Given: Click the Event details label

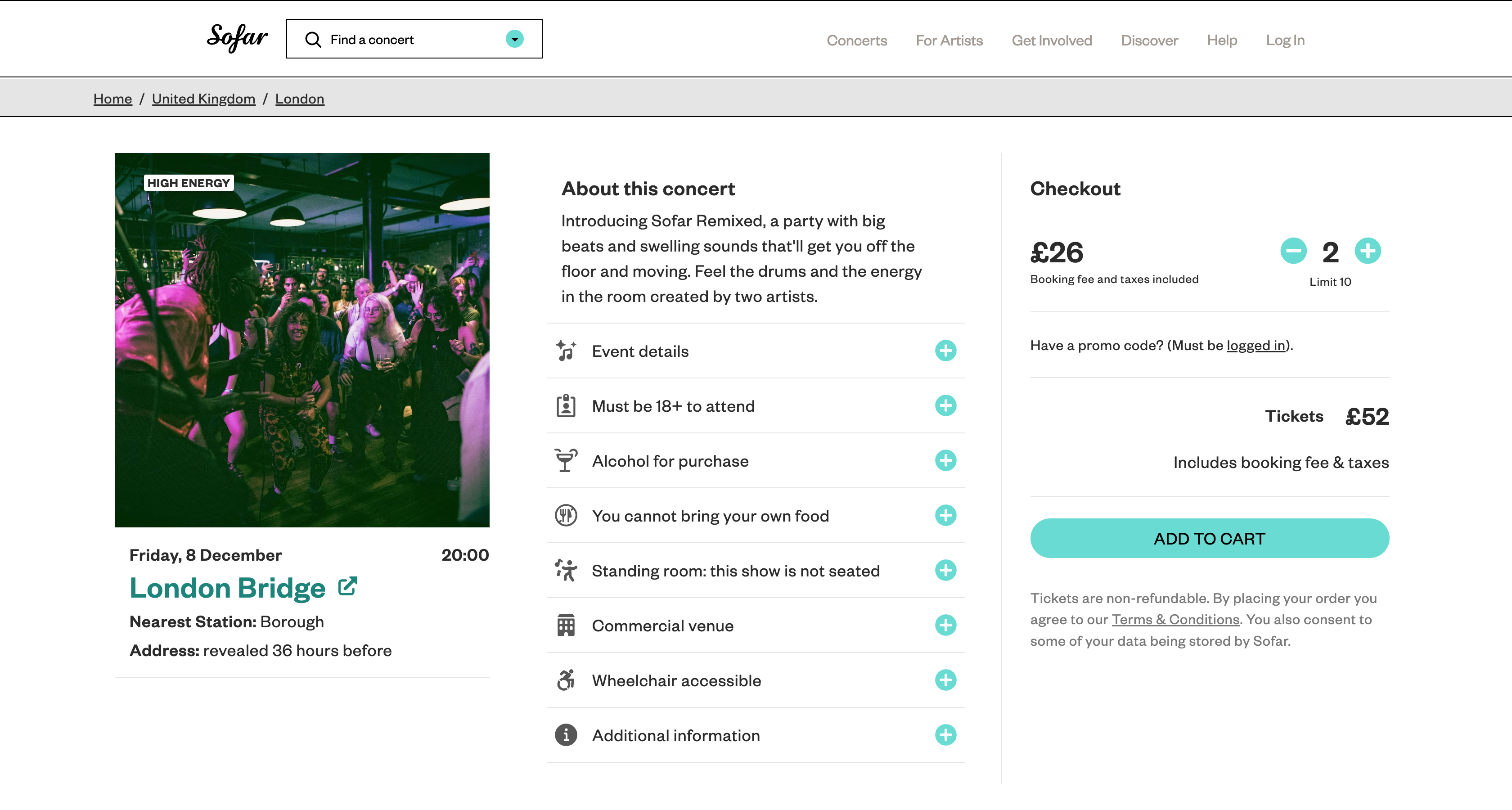Looking at the screenshot, I should [x=640, y=351].
